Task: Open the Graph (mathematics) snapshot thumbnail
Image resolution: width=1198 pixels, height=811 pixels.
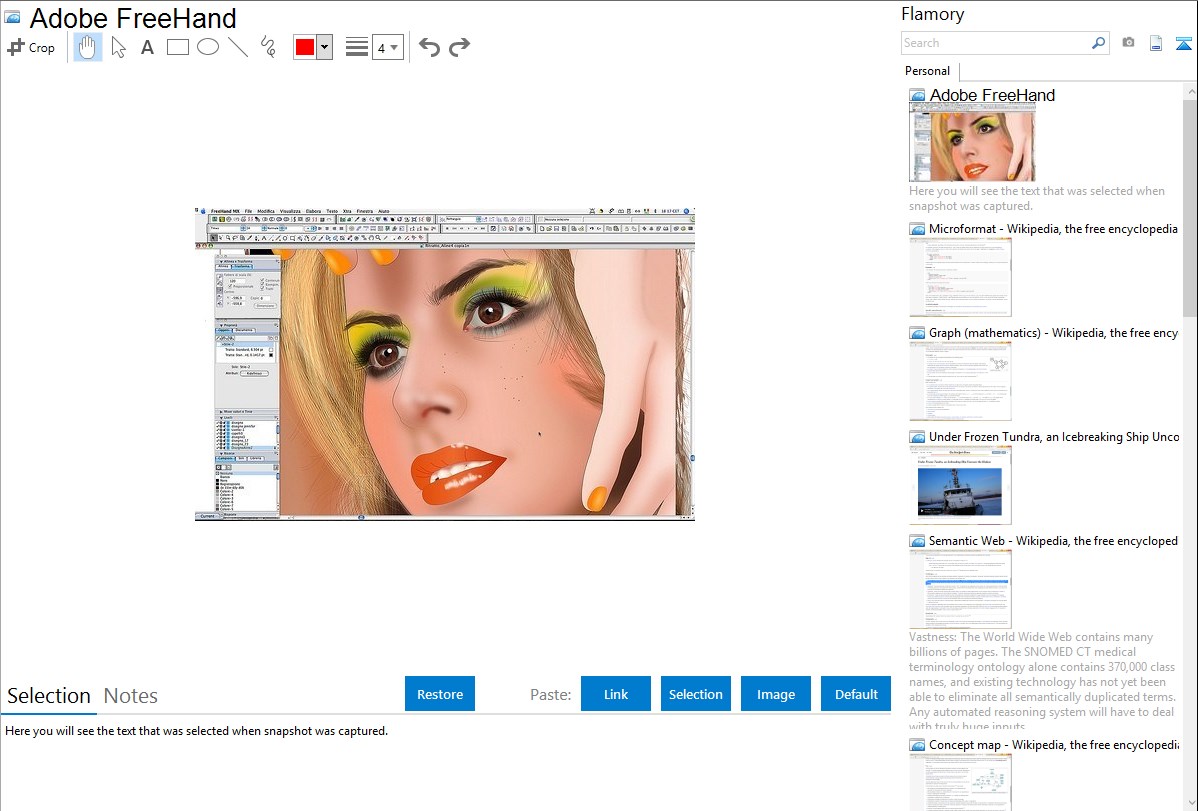Action: pyautogui.click(x=960, y=381)
